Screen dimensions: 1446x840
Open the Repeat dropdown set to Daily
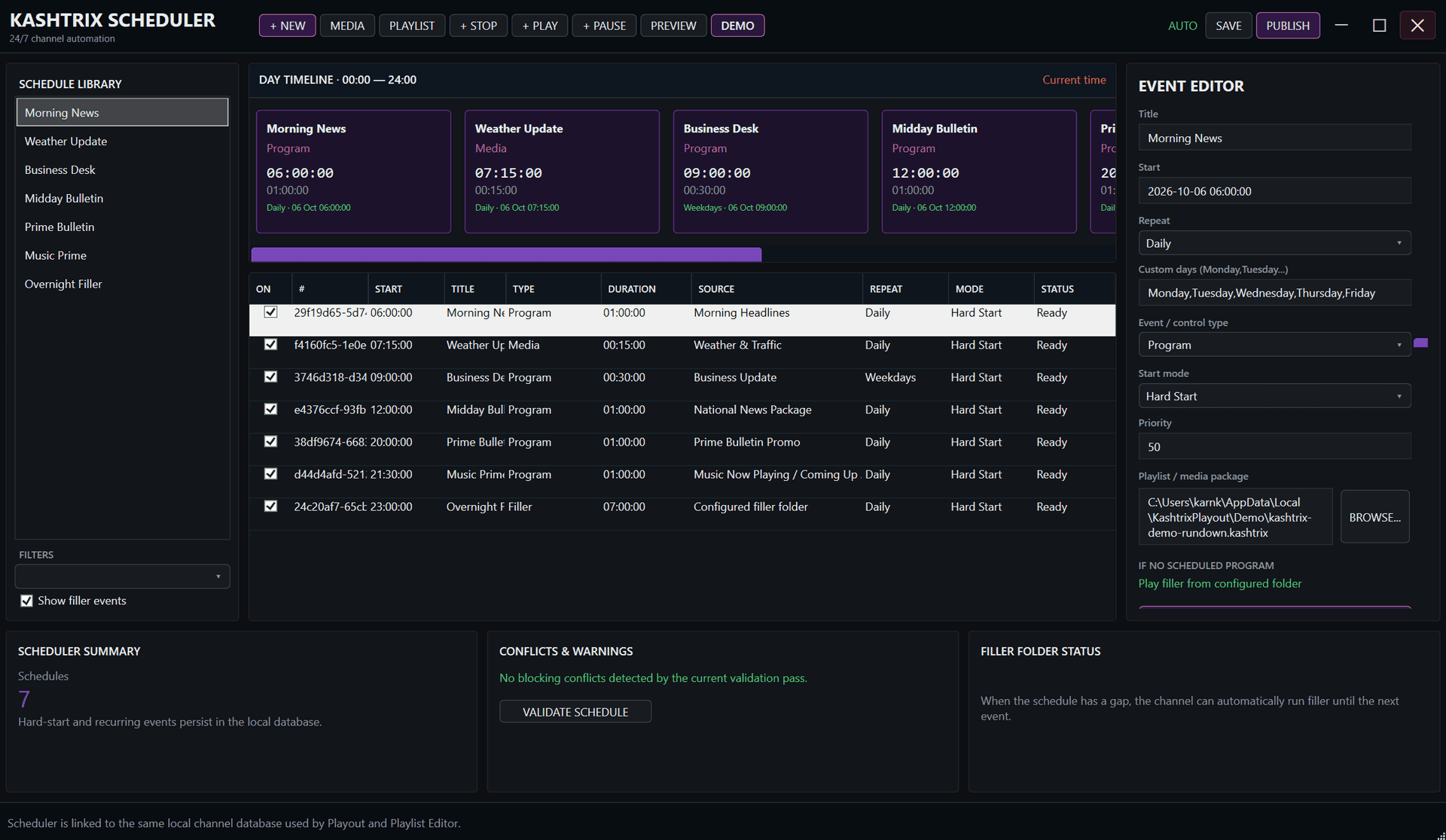click(x=1274, y=243)
